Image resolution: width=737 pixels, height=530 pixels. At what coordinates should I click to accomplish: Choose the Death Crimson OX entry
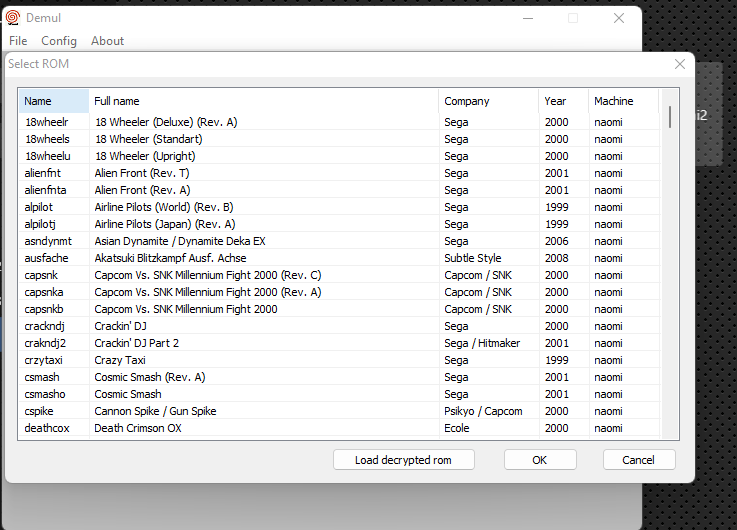[x=339, y=428]
